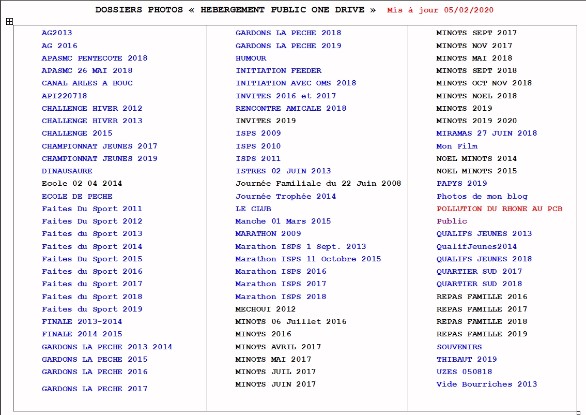Open the ECOLE DE PECHE link
This screenshot has width=586, height=415.
pyautogui.click(x=77, y=196)
